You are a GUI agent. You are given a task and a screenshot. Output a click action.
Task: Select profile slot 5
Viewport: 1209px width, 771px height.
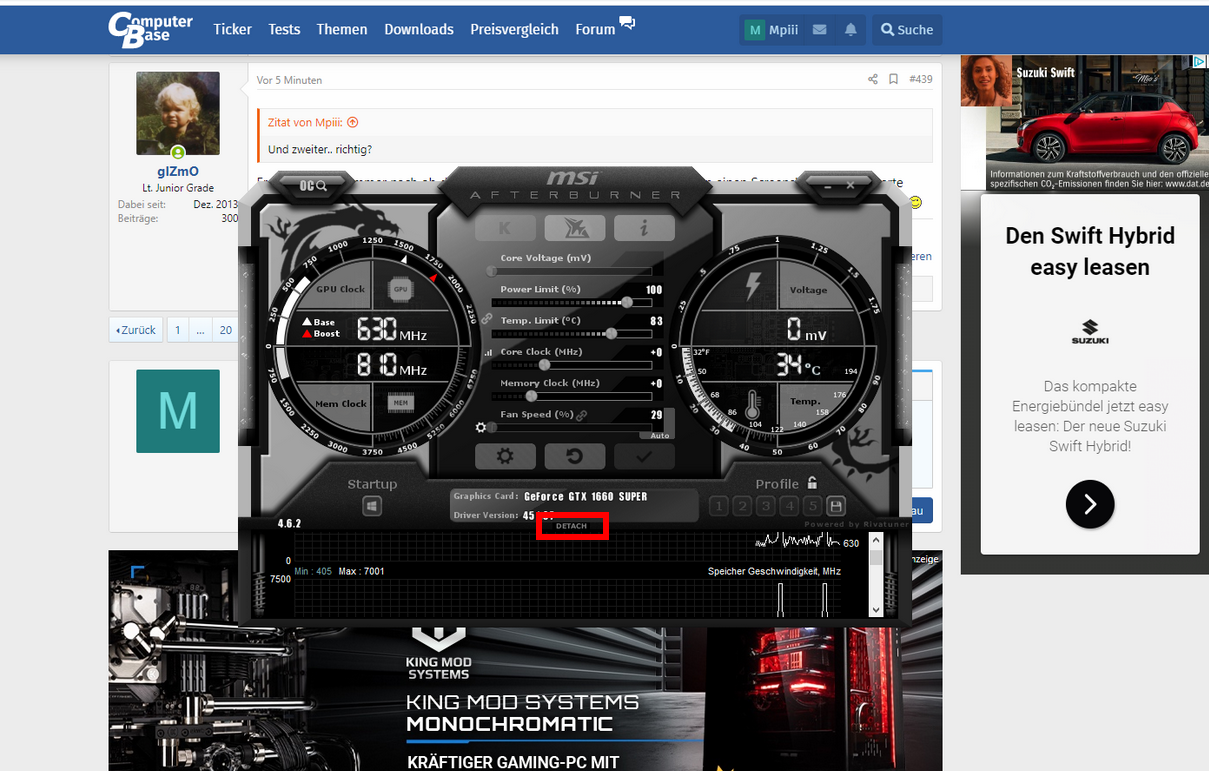pos(813,507)
